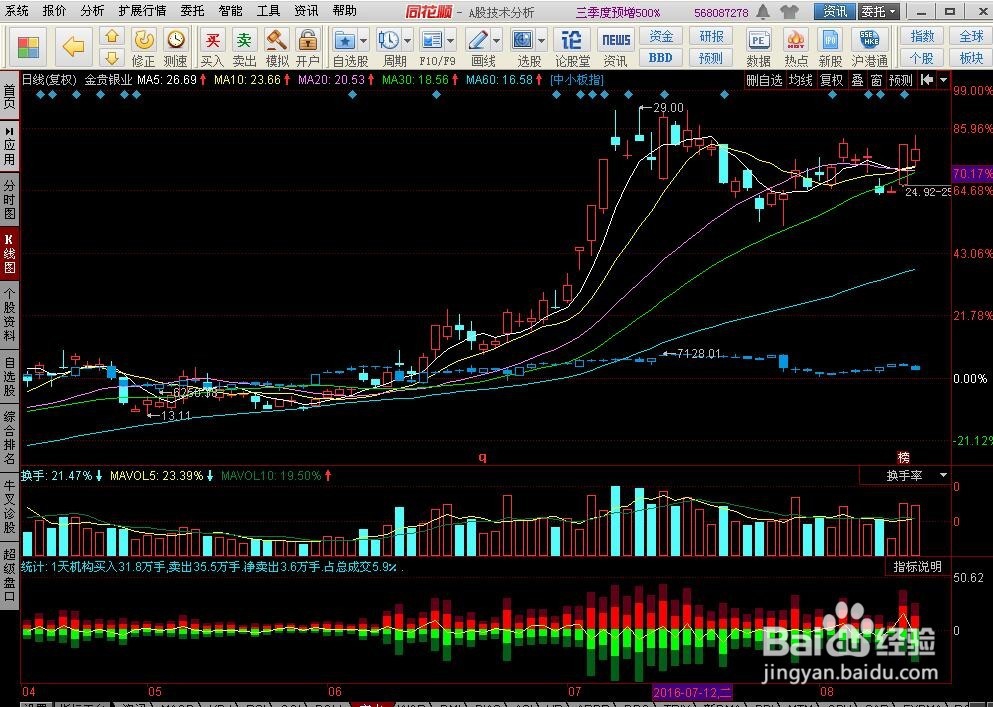This screenshot has width=993, height=707.
Task: Open the 自选股 watchlist folder icon
Action: [x=345, y=41]
